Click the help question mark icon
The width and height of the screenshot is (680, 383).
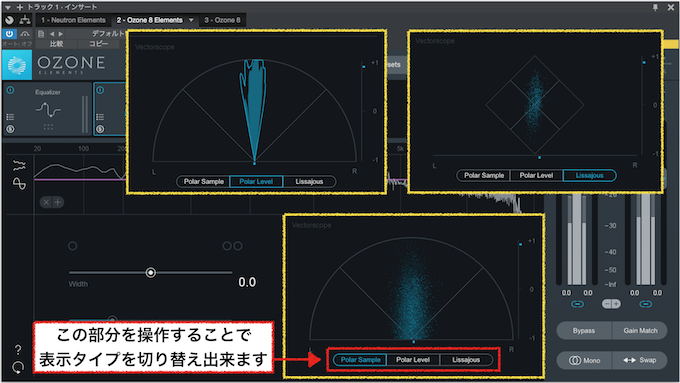coord(18,350)
